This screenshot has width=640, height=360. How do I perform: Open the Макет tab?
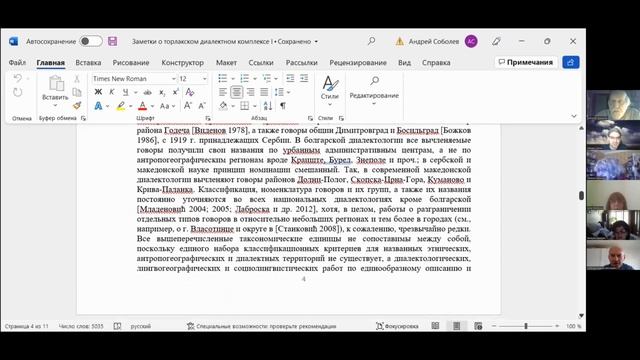226,62
